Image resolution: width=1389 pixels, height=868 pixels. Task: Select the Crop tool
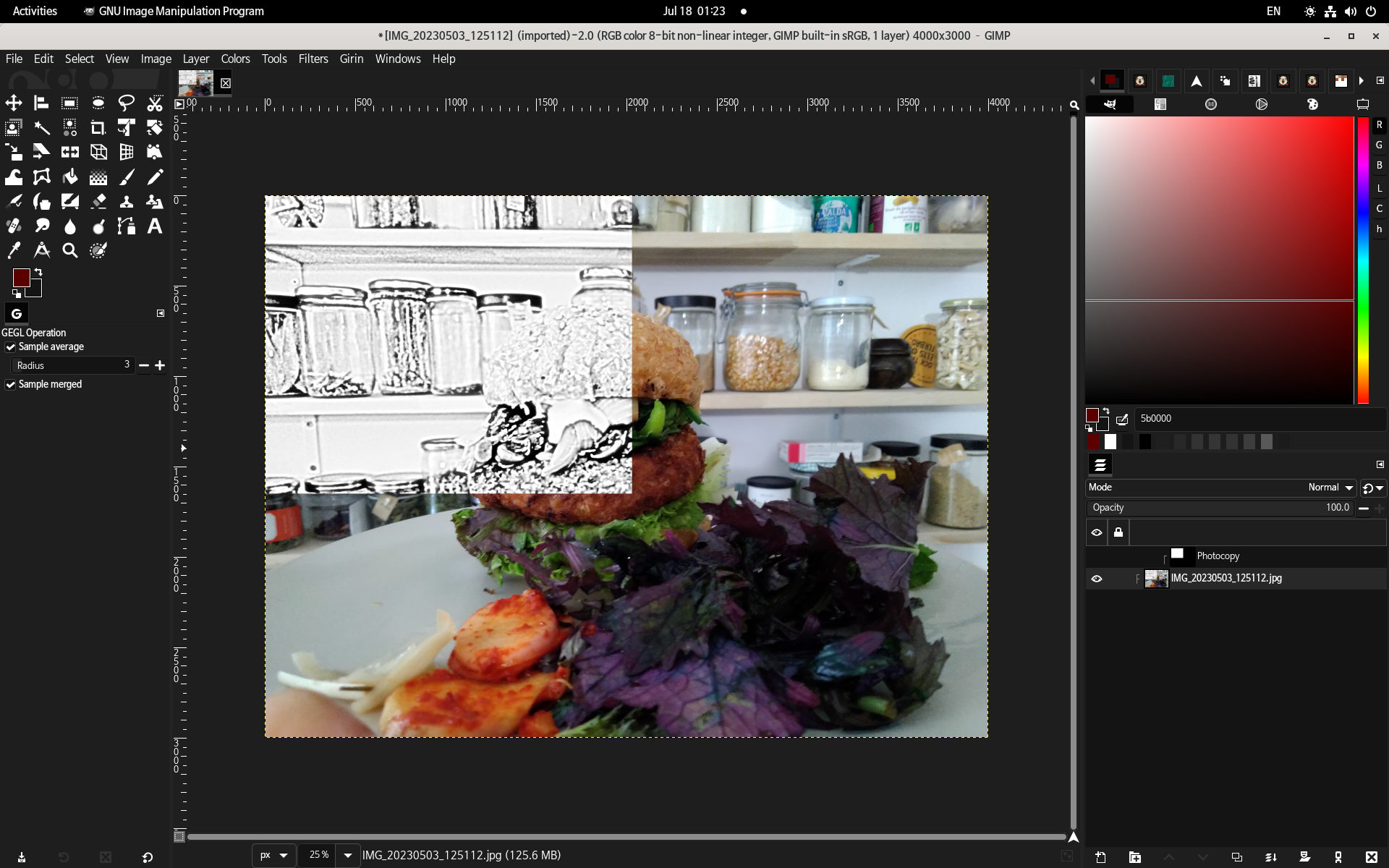[98, 128]
